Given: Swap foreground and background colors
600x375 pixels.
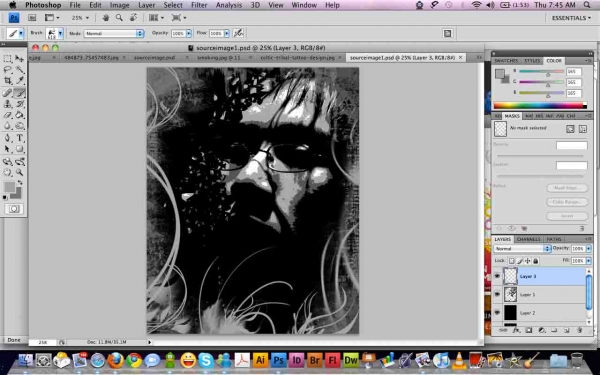Looking at the screenshot, I should point(20,183).
